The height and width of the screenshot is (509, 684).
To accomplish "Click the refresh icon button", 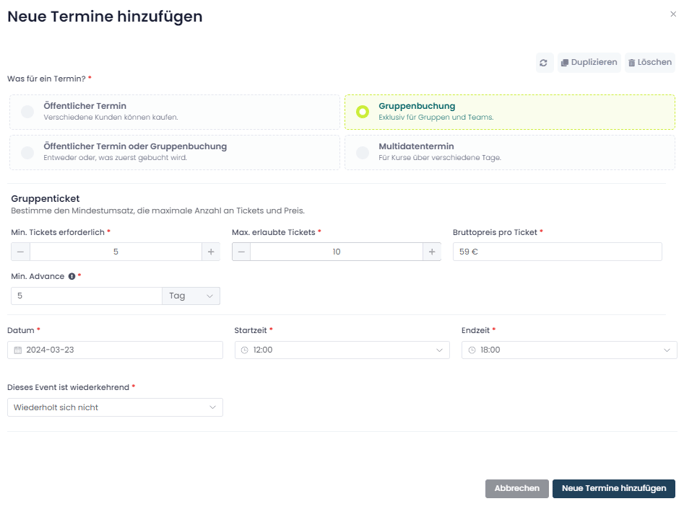I will [544, 63].
